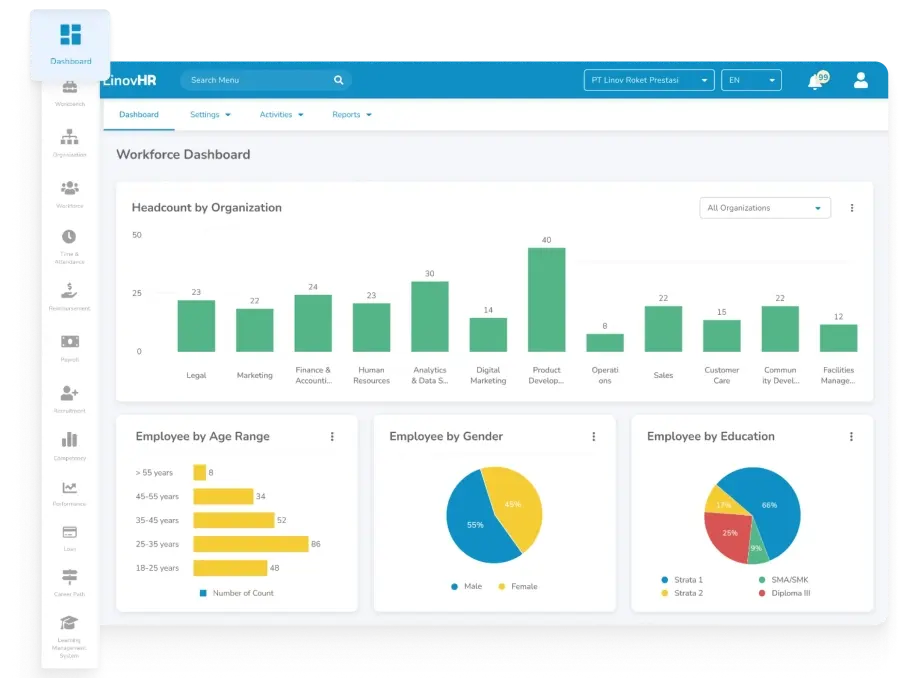Open the All Organizations dropdown
The width and height of the screenshot is (900, 678).
(764, 207)
